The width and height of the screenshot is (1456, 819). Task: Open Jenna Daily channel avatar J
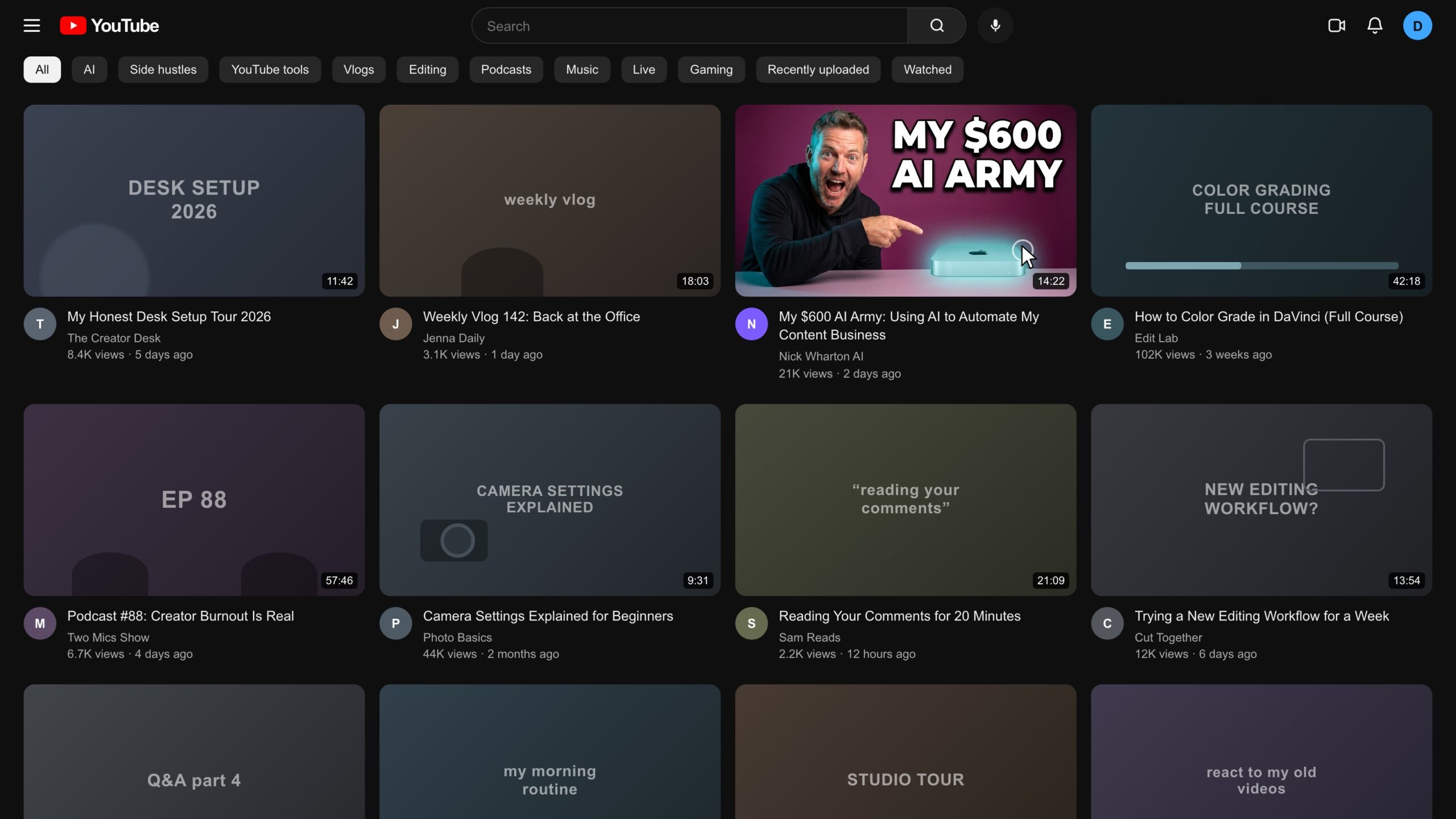396,324
